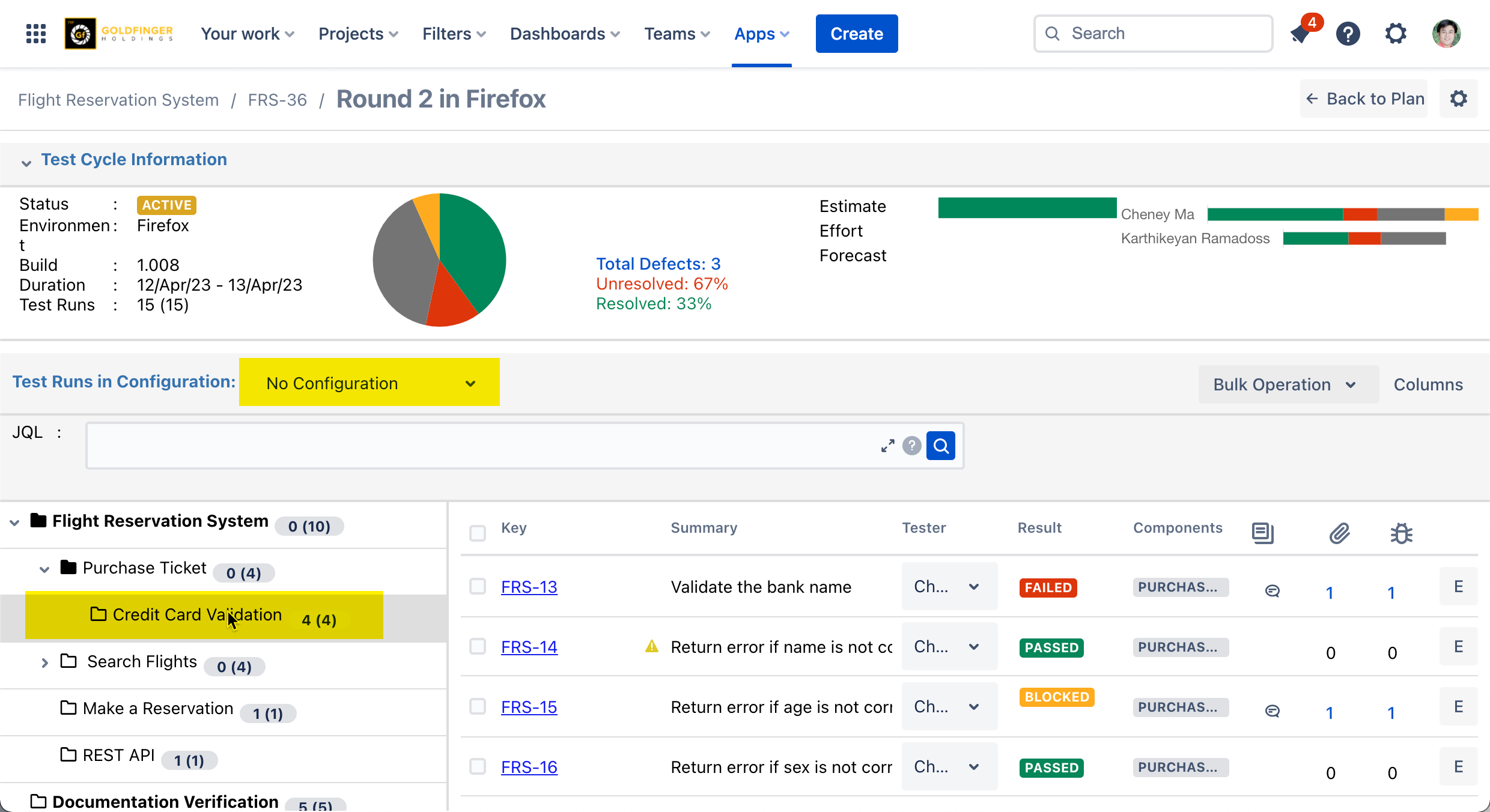Toggle the select-all checkbox in the table header
The height and width of the screenshot is (812, 1490).
(478, 533)
